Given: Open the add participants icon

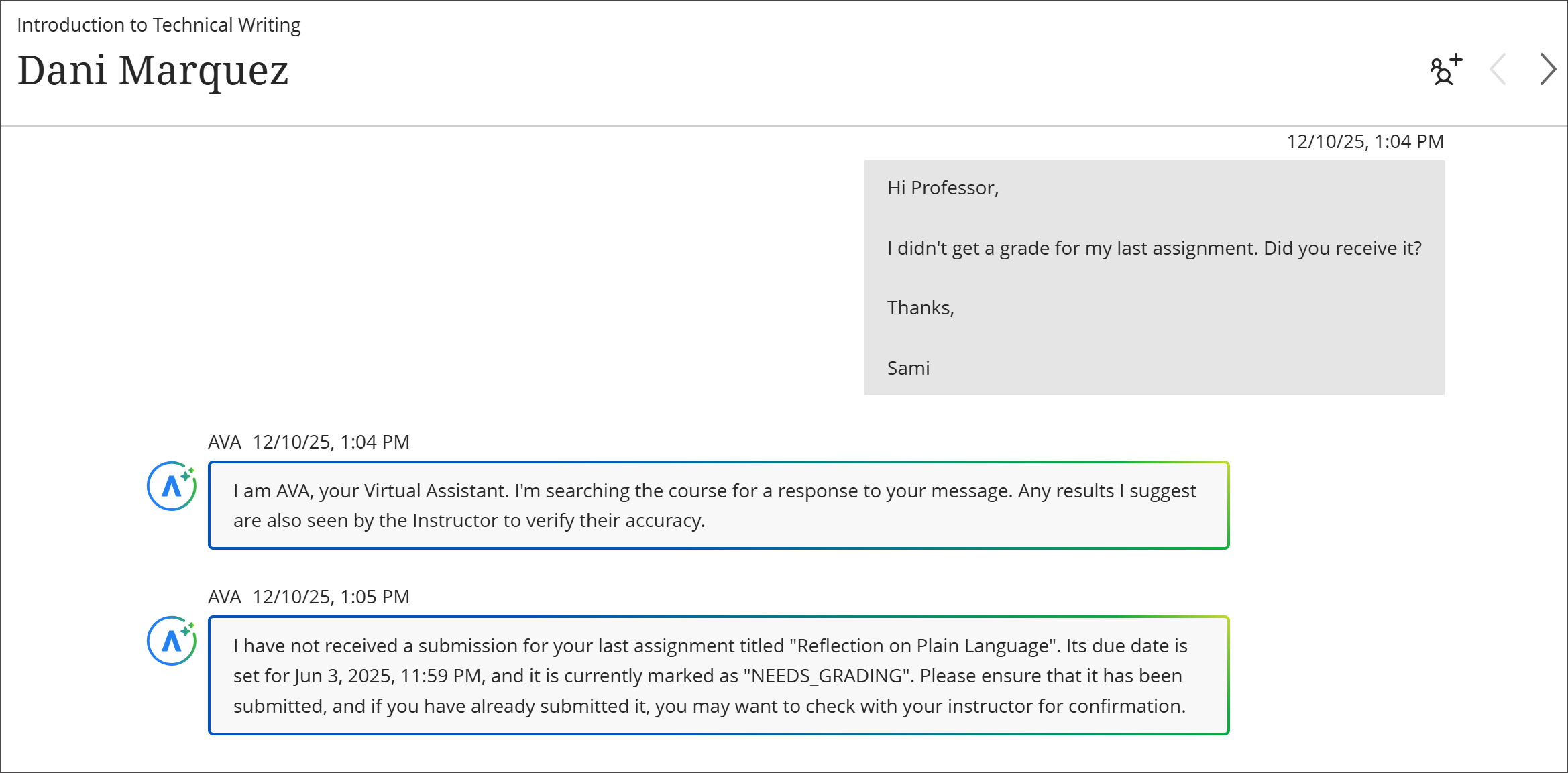Looking at the screenshot, I should point(1443,70).
